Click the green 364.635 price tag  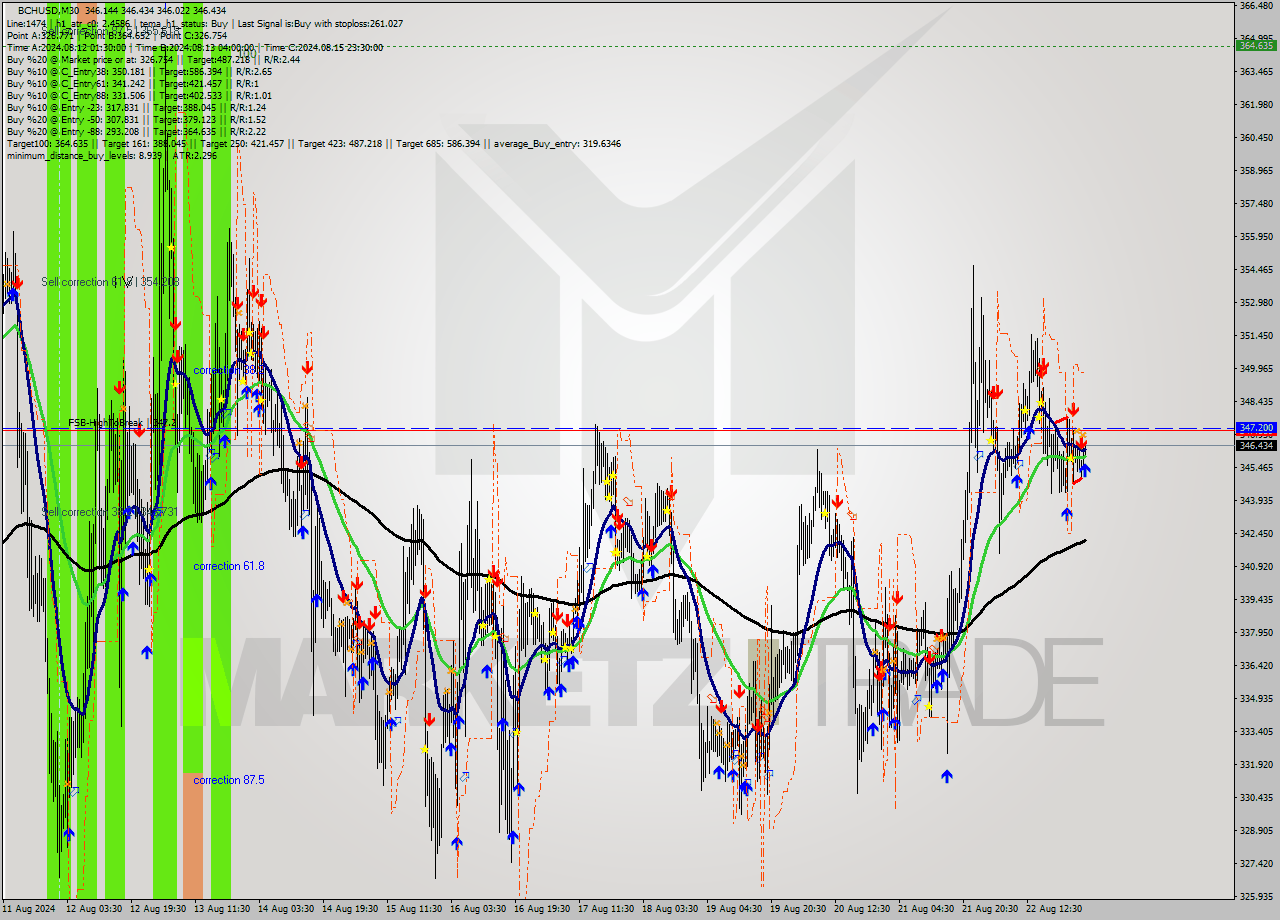pyautogui.click(x=1256, y=45)
